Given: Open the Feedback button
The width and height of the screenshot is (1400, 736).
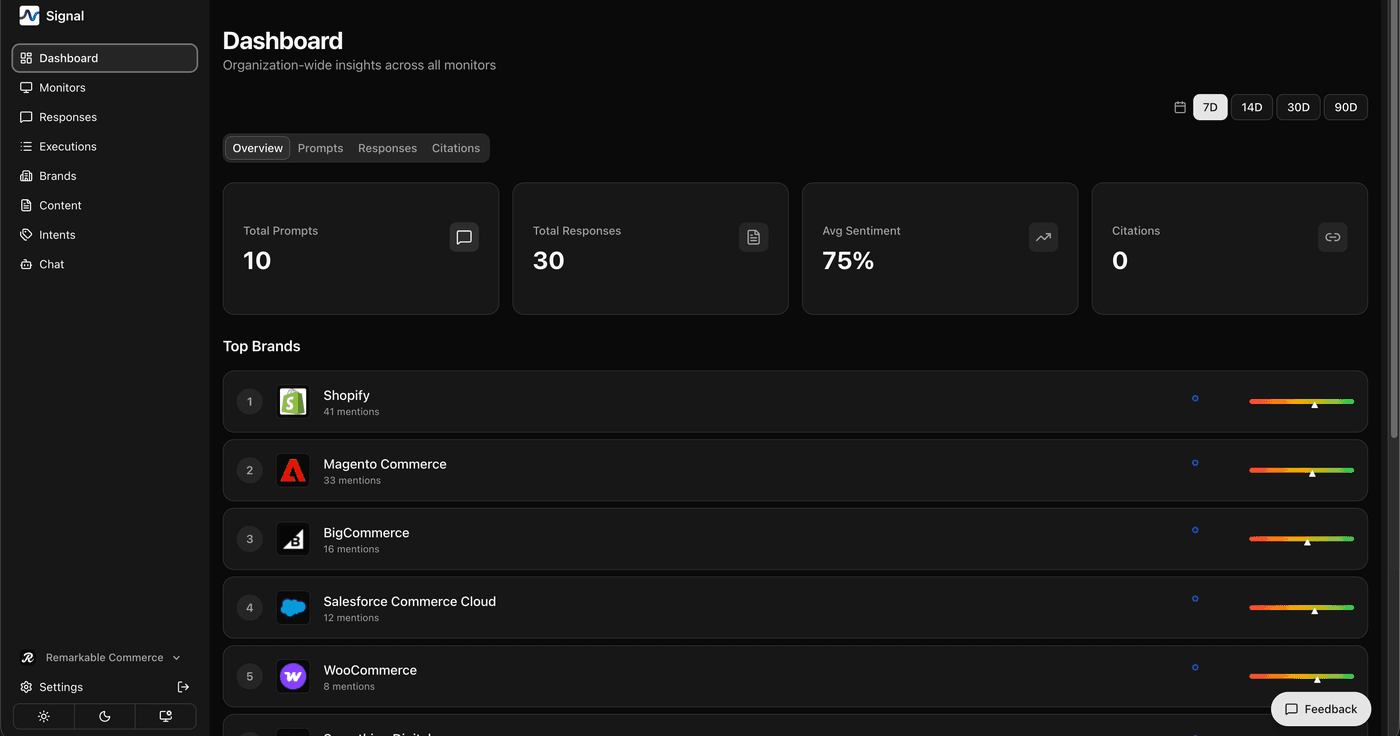Looking at the screenshot, I should [1321, 709].
